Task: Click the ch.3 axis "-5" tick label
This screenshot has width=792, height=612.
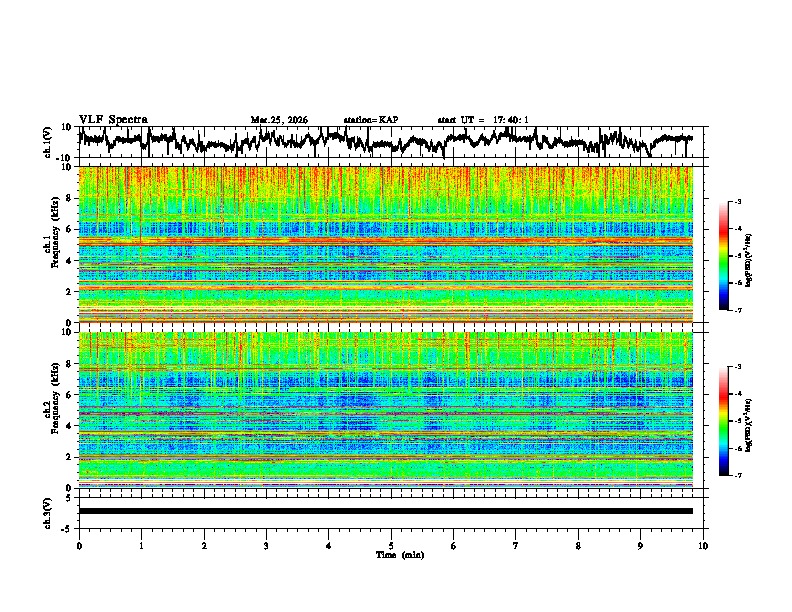Action: [x=68, y=529]
